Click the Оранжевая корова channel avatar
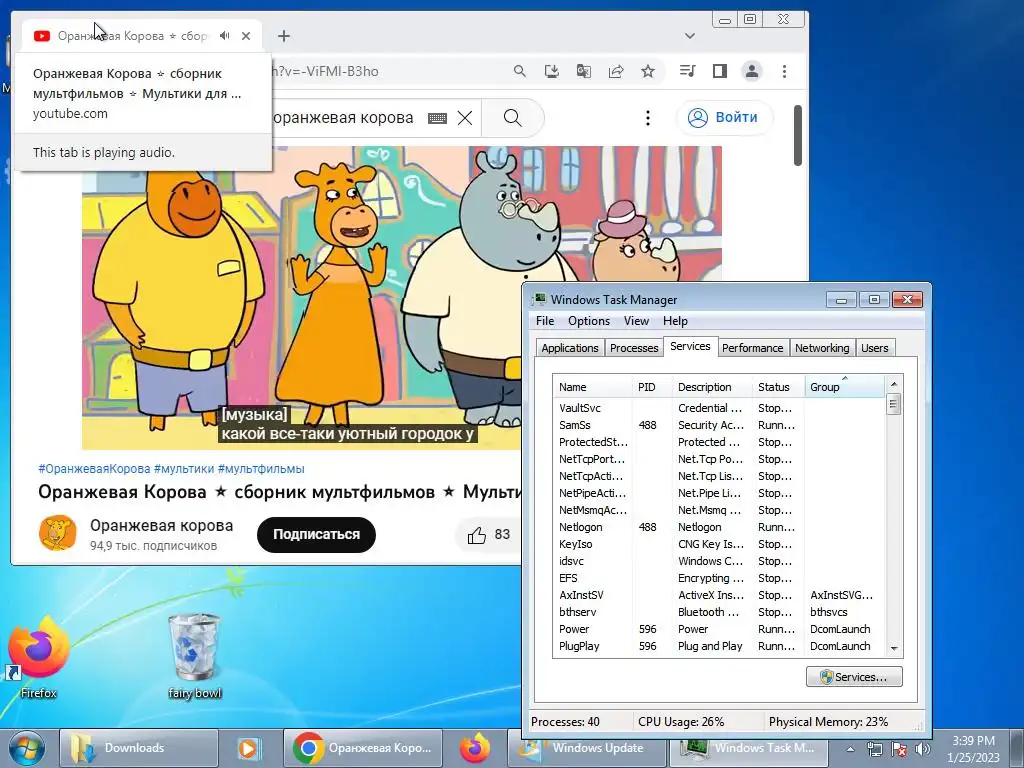1024x768 pixels. coord(57,534)
